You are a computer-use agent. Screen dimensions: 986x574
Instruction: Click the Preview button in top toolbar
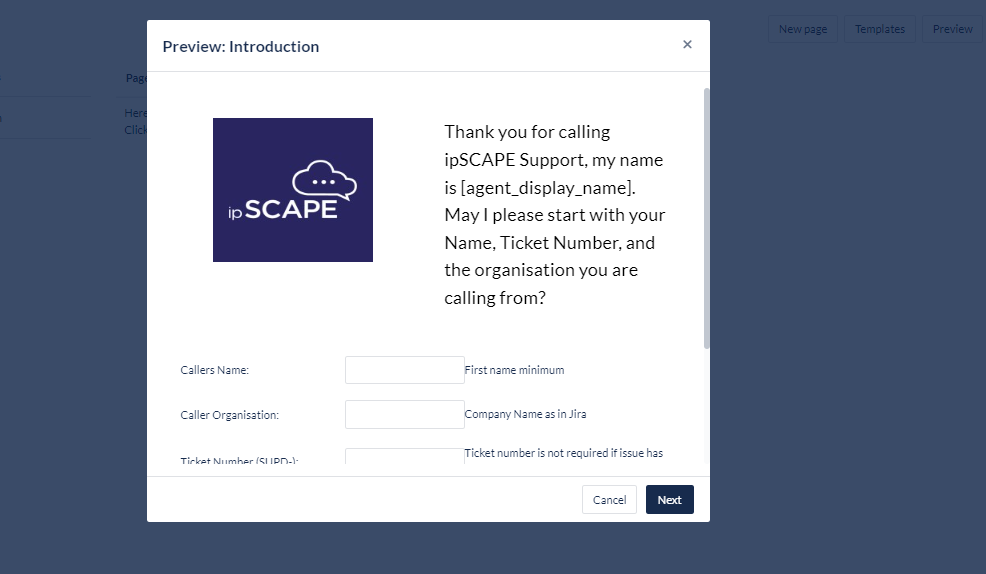[x=952, y=29]
